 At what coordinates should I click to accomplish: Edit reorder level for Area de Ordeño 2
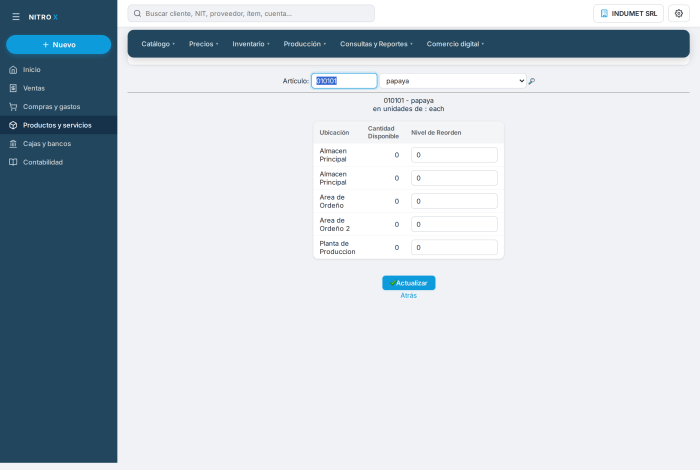[x=454, y=225]
